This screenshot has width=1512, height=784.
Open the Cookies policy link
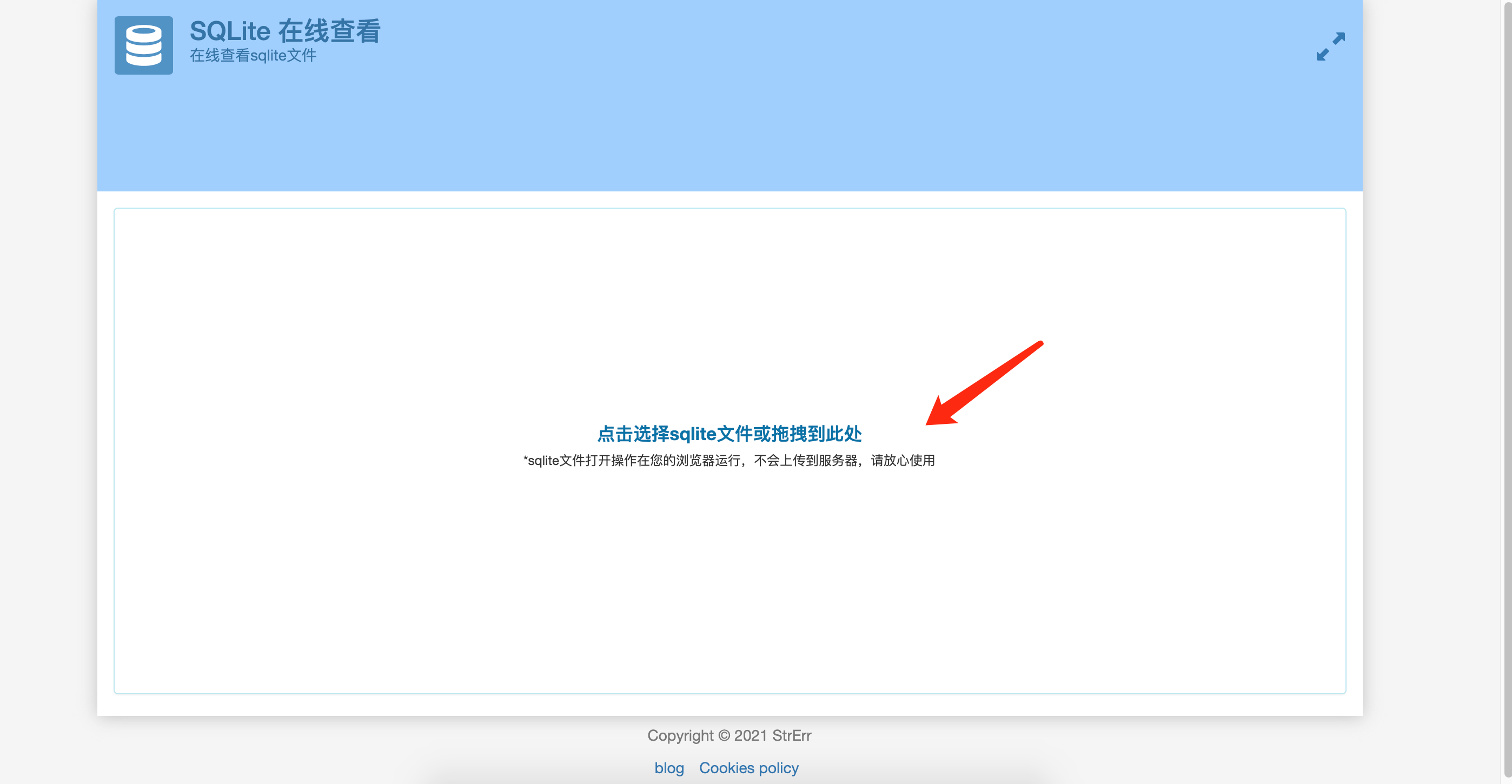pyautogui.click(x=748, y=768)
